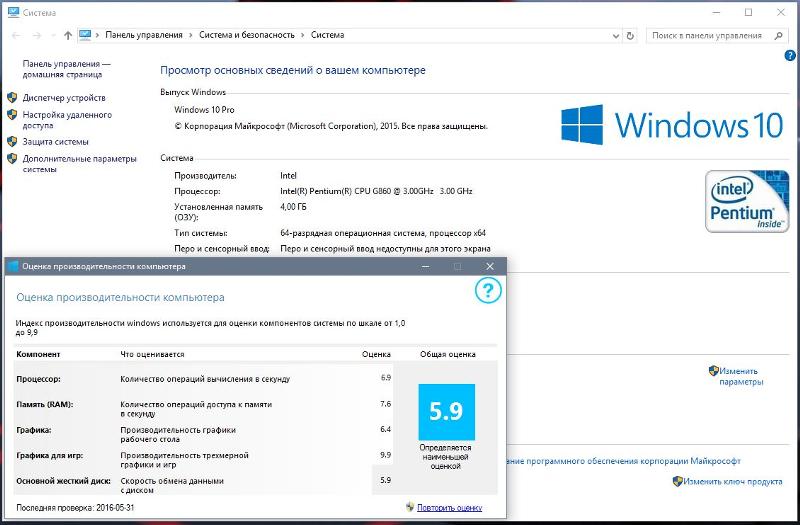
Task: Click the 9.9 gaming graphics score
Action: (386, 455)
